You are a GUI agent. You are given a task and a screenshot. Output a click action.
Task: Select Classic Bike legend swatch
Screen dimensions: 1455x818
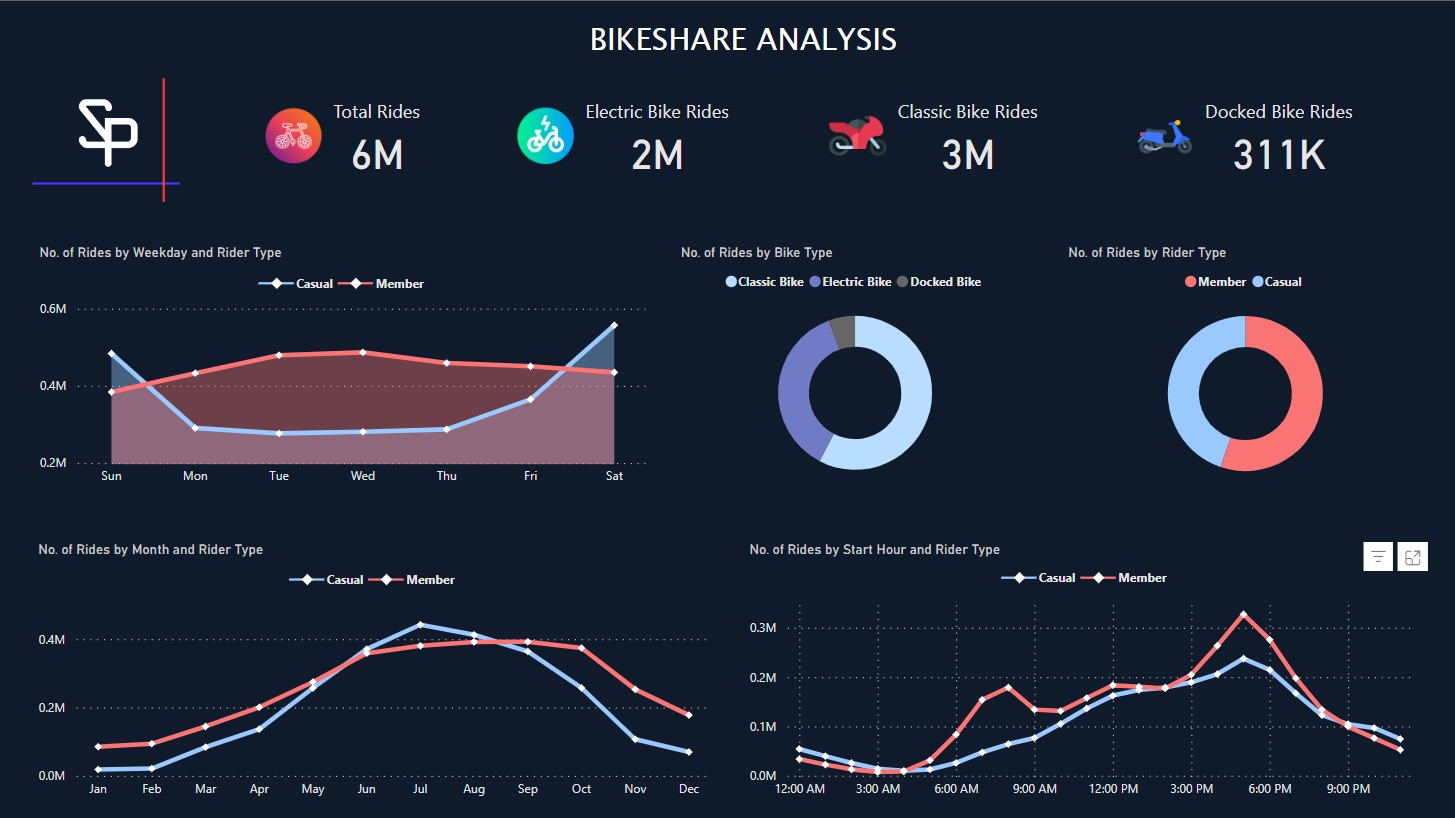coord(731,282)
